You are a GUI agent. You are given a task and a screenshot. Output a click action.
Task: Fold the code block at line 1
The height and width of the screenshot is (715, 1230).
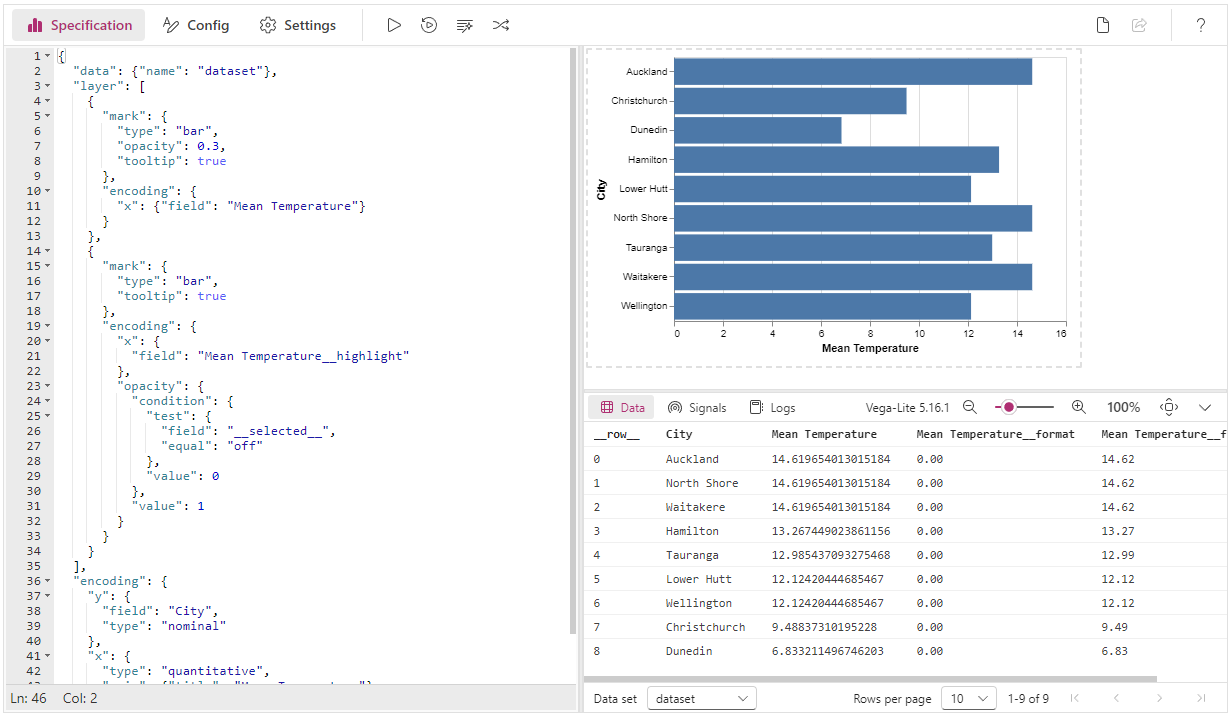tap(47, 56)
